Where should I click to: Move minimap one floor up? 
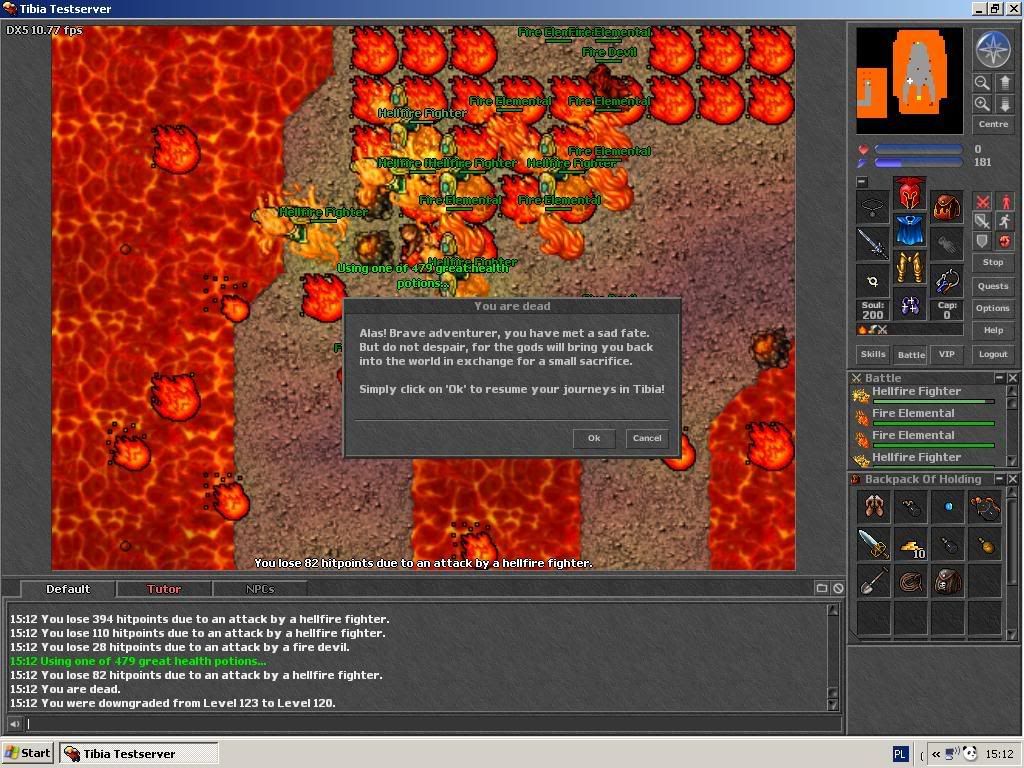coord(1004,83)
